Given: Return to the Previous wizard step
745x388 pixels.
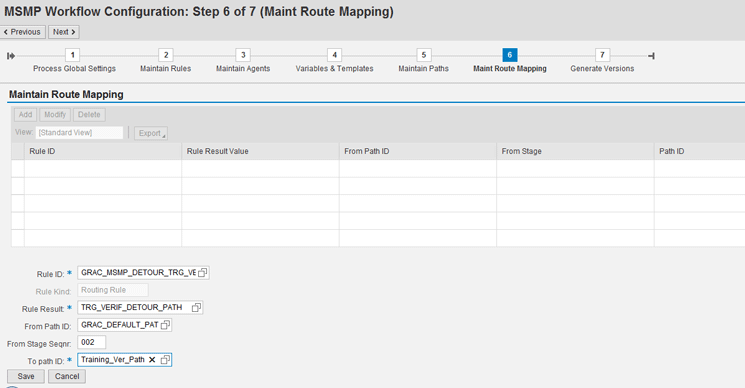Looking at the screenshot, I should click(x=22, y=32).
